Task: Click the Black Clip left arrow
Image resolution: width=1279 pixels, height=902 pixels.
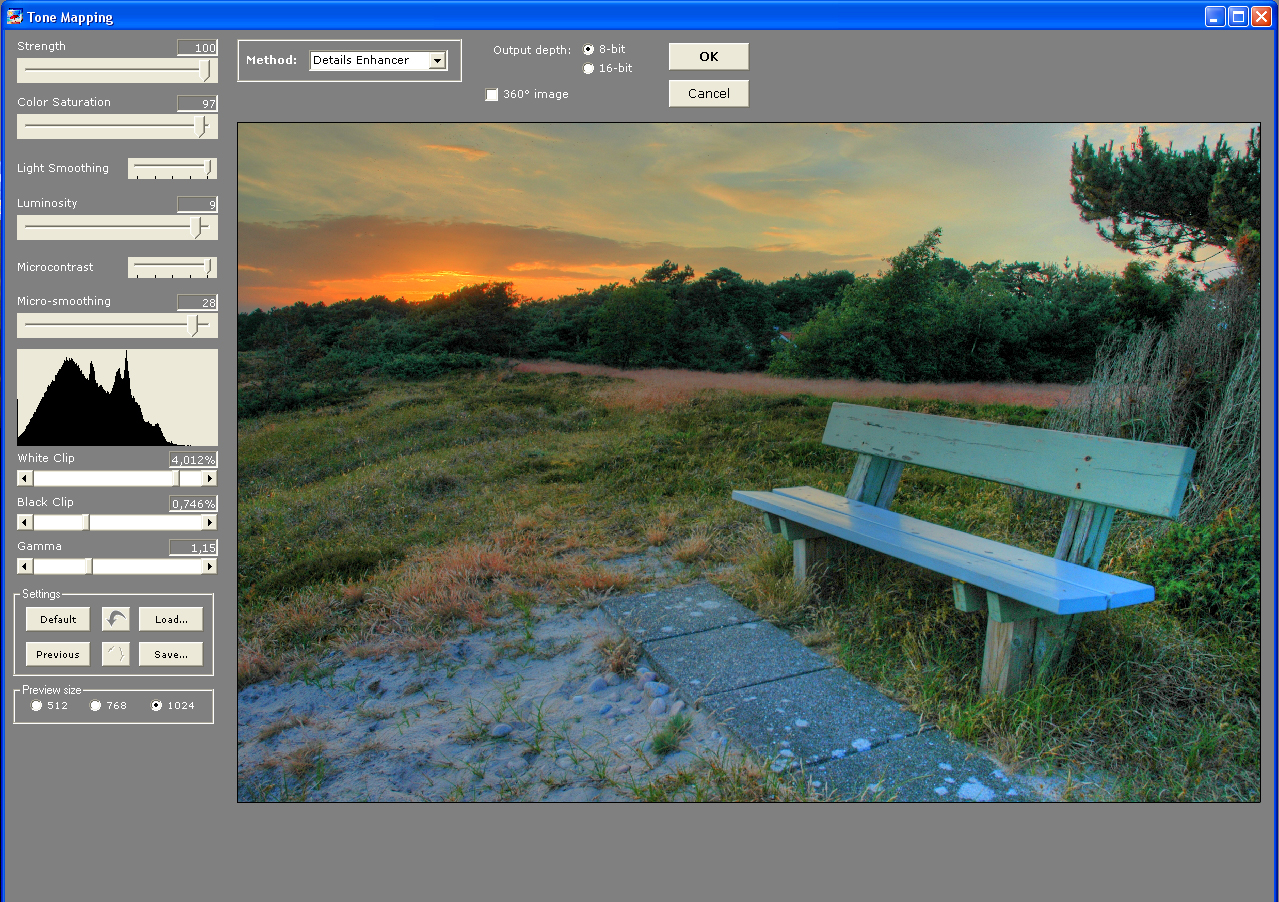Action: pyautogui.click(x=24, y=522)
